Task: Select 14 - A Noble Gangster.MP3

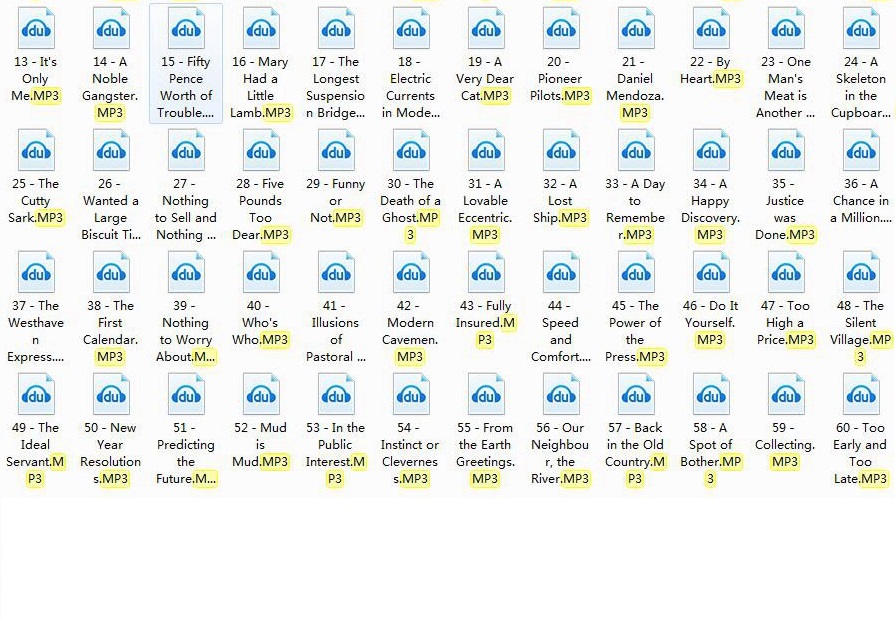Action: tap(110, 29)
